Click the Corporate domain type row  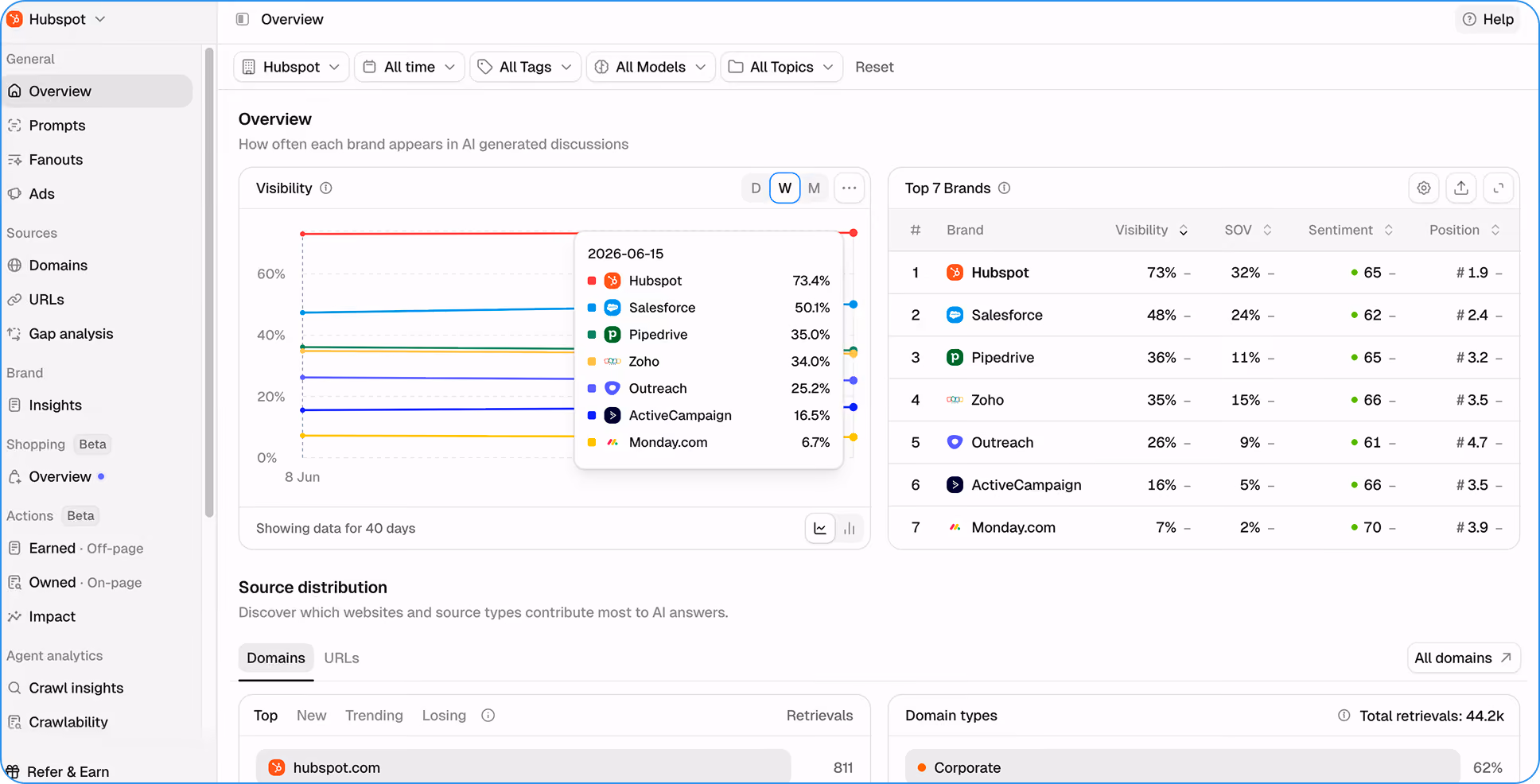1183,767
